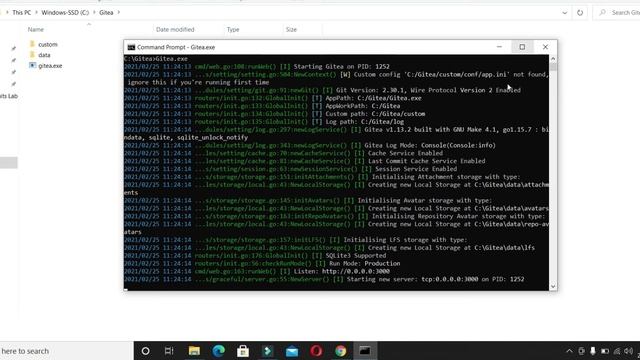Open Microsoft Store from taskbar
Viewport: 640px width, 360px height.
pyautogui.click(x=243, y=351)
